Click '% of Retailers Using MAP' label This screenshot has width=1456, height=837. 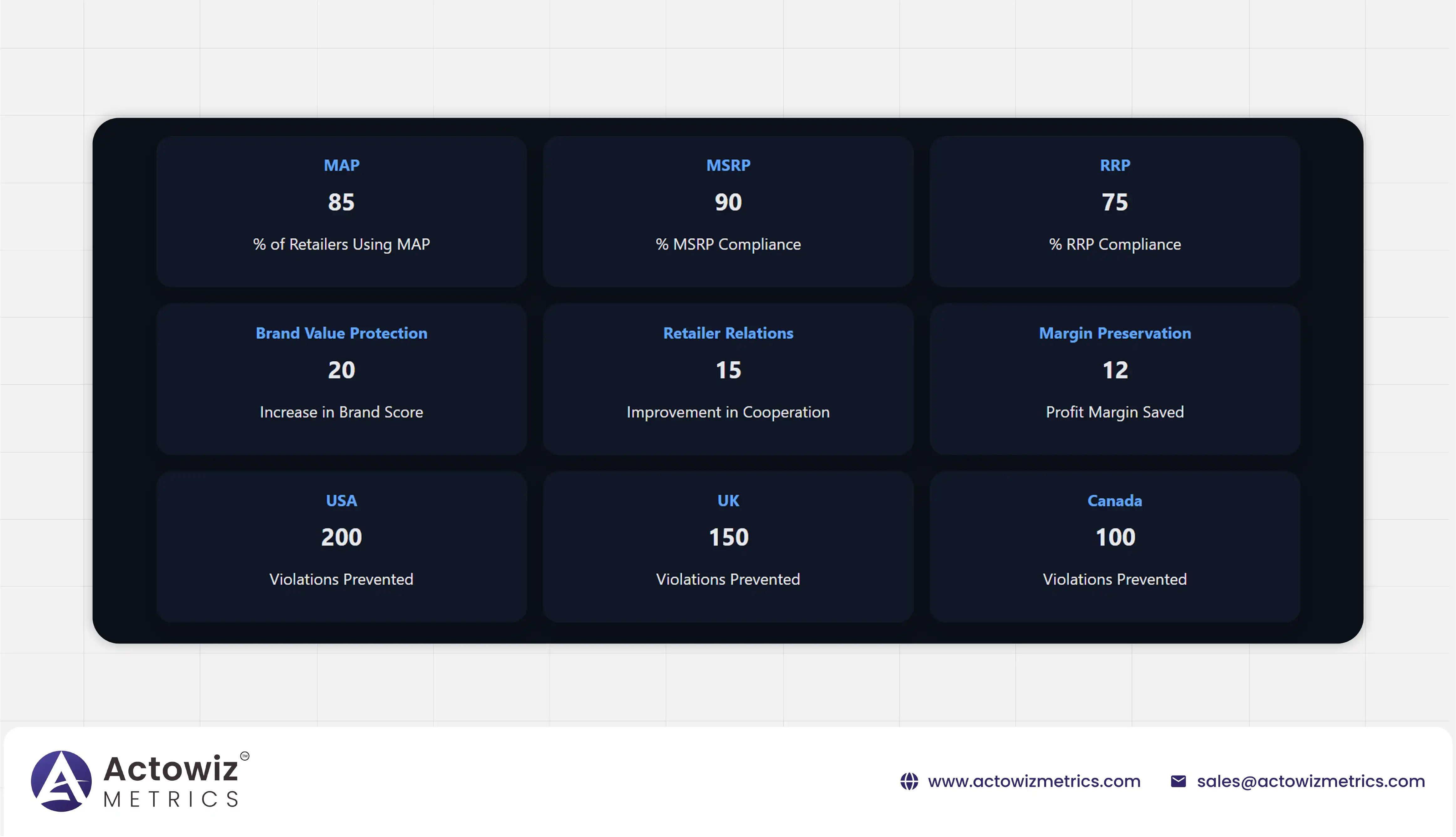point(341,244)
